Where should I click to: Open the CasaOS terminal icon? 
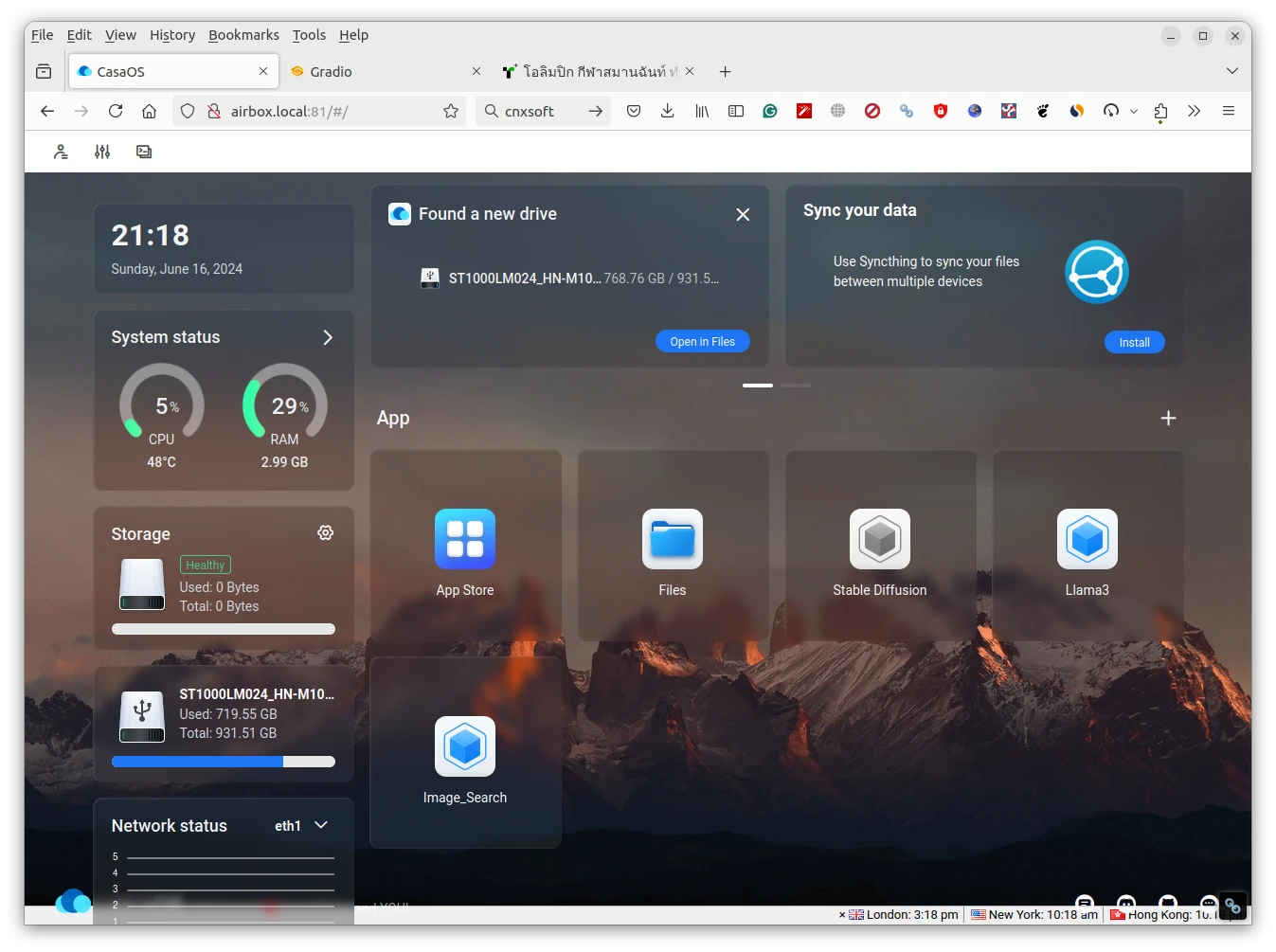pos(144,152)
